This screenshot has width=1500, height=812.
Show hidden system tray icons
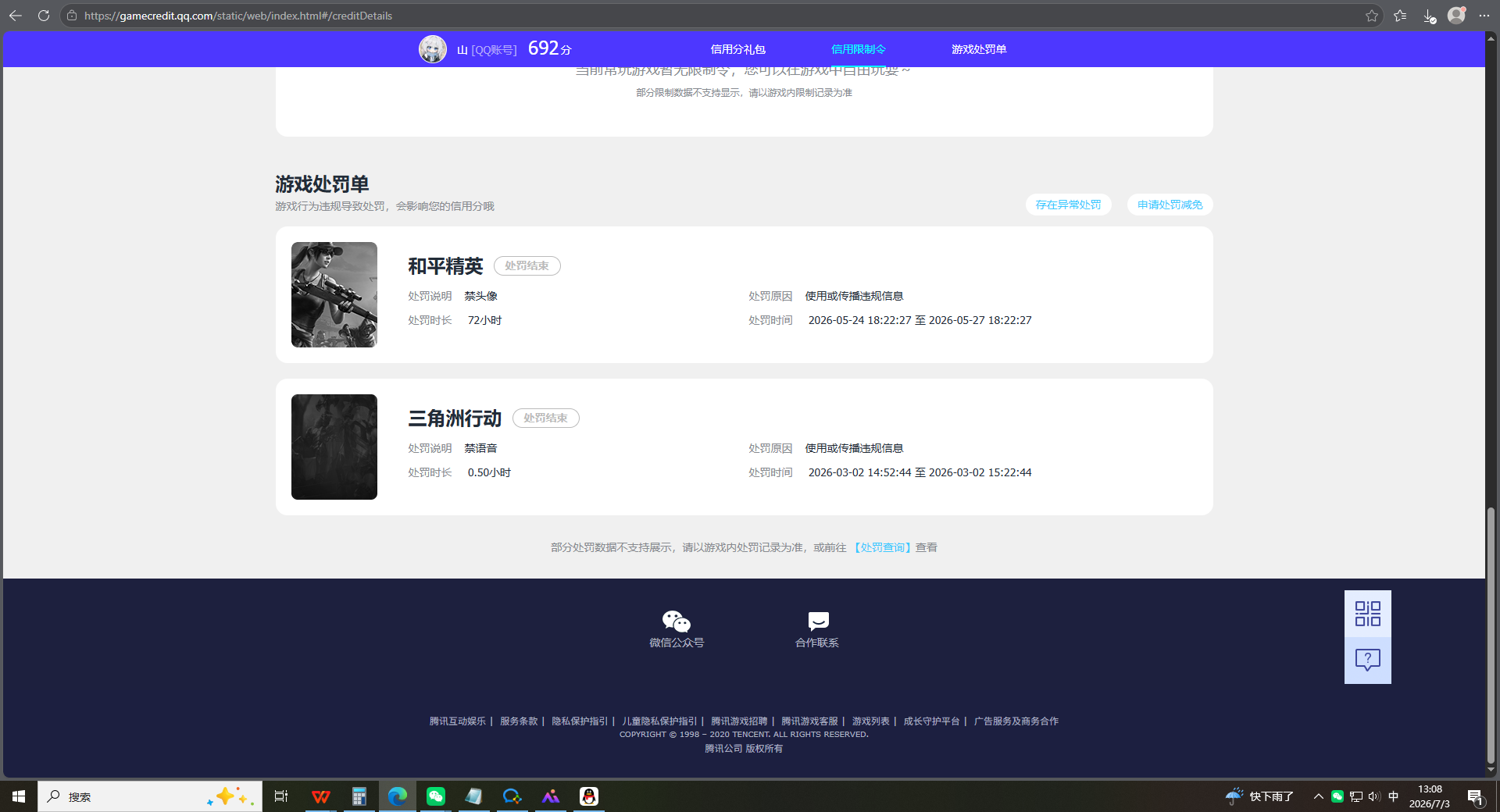[1318, 796]
